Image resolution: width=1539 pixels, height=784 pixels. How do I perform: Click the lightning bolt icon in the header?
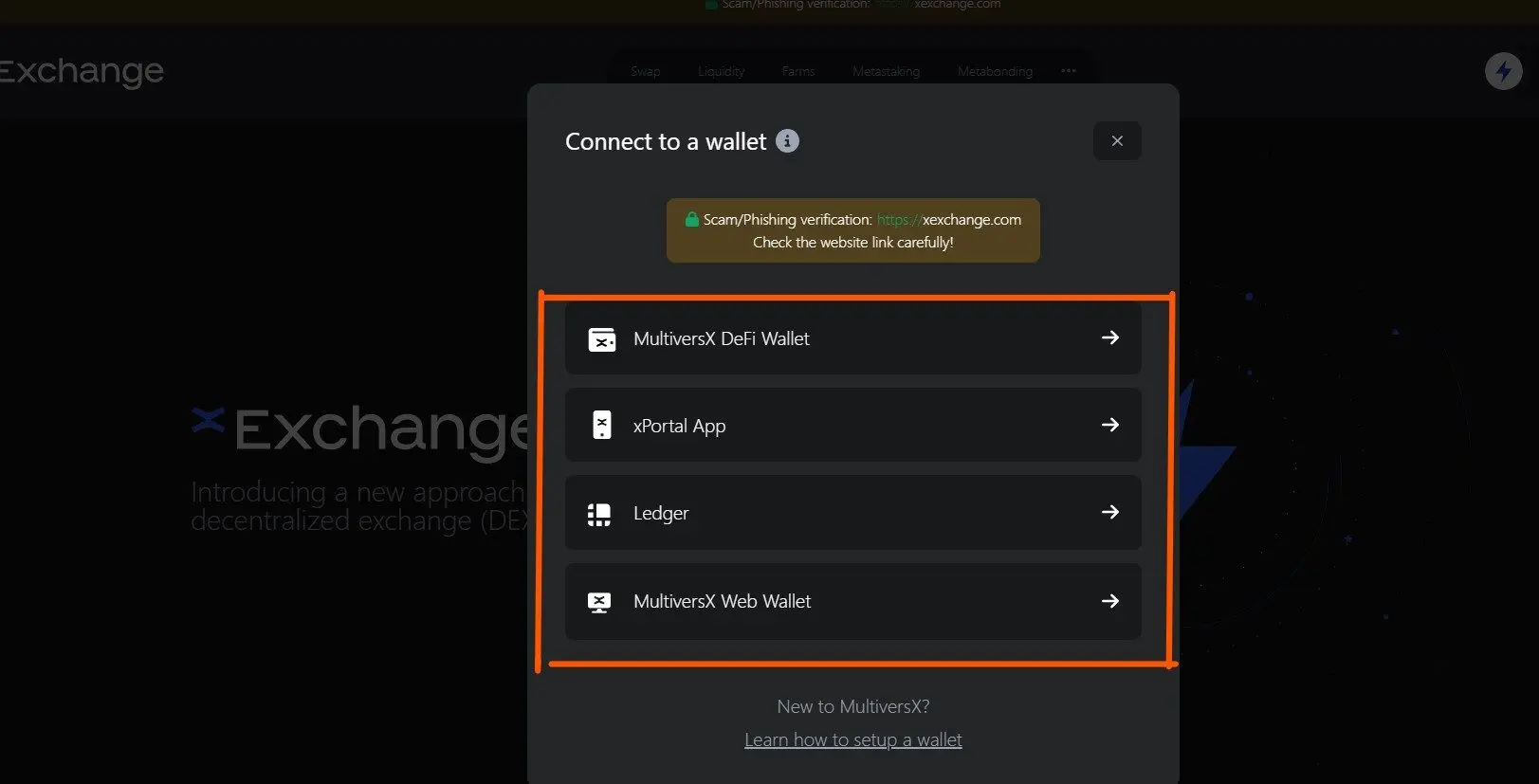(1503, 71)
